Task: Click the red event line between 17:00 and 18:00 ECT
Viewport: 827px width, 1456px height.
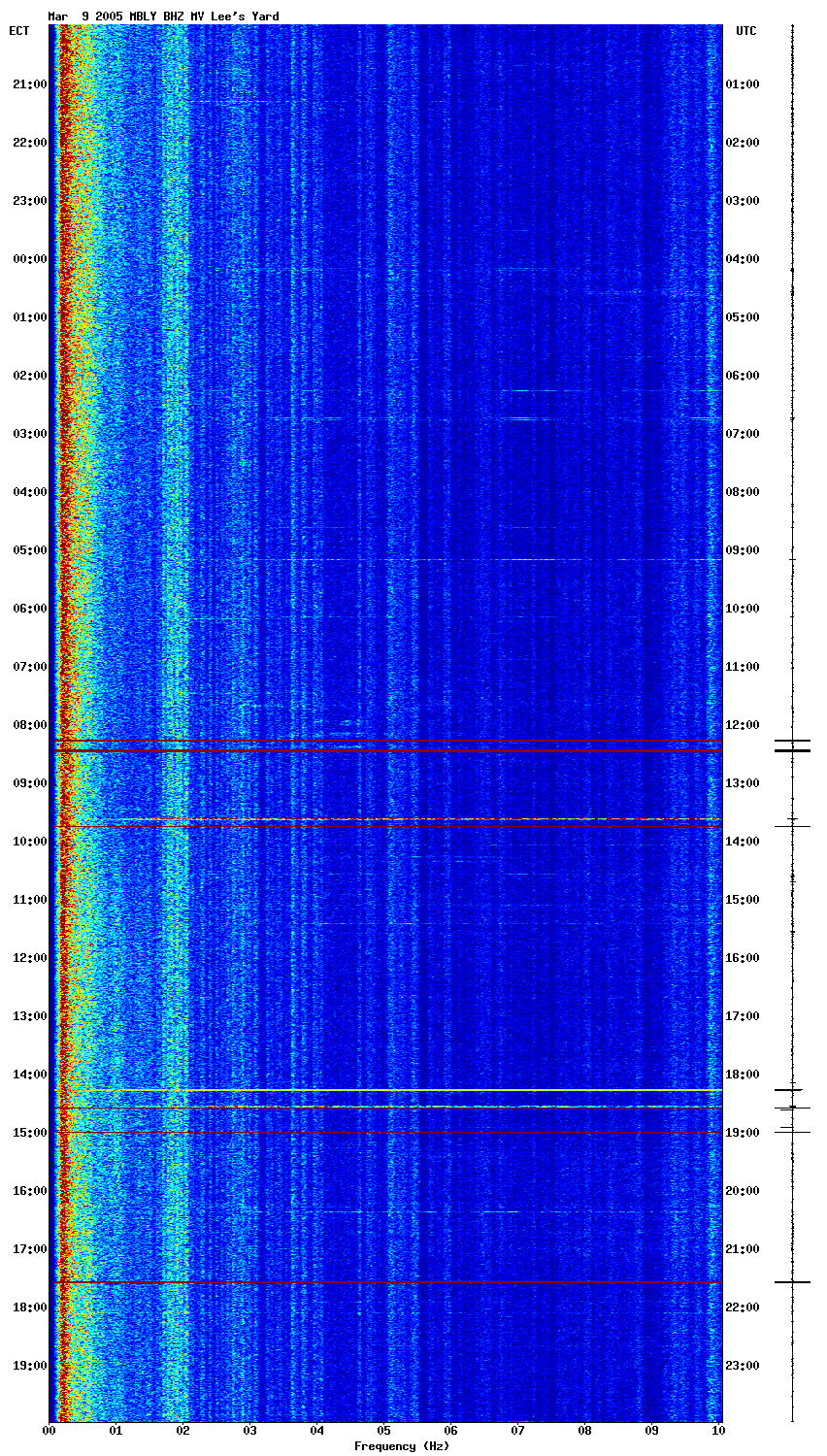Action: [x=386, y=1282]
